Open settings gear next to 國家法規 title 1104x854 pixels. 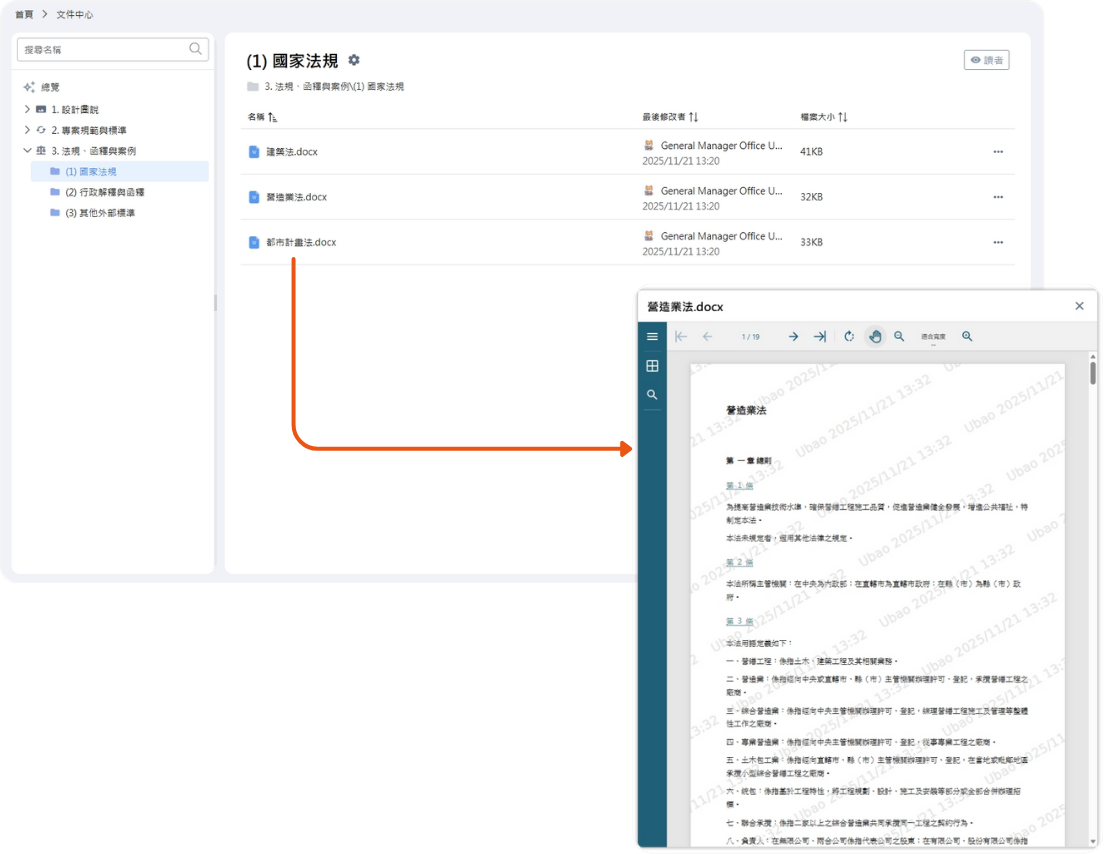354,61
